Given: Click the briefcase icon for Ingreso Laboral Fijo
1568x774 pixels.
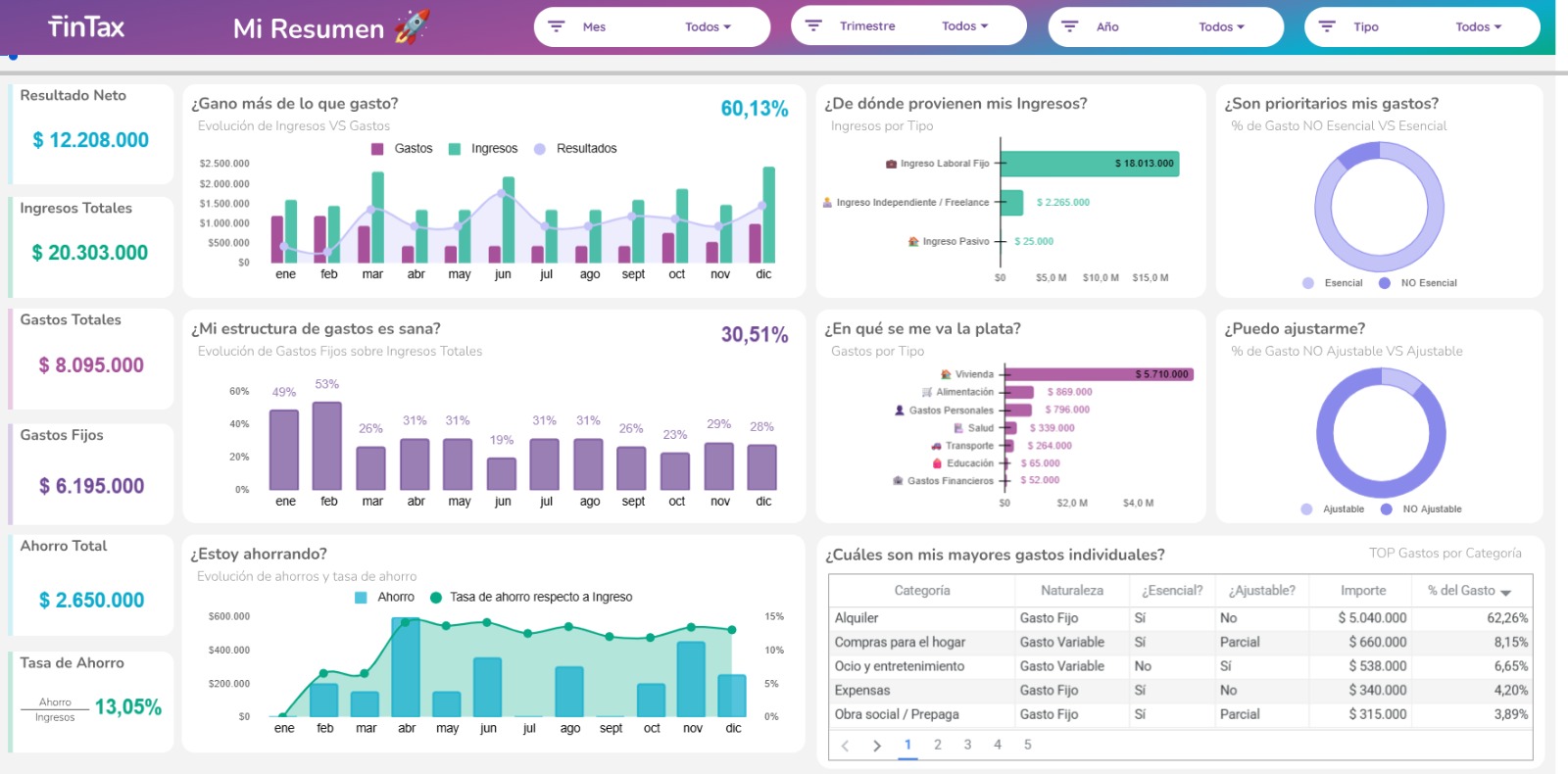Looking at the screenshot, I should tap(892, 164).
